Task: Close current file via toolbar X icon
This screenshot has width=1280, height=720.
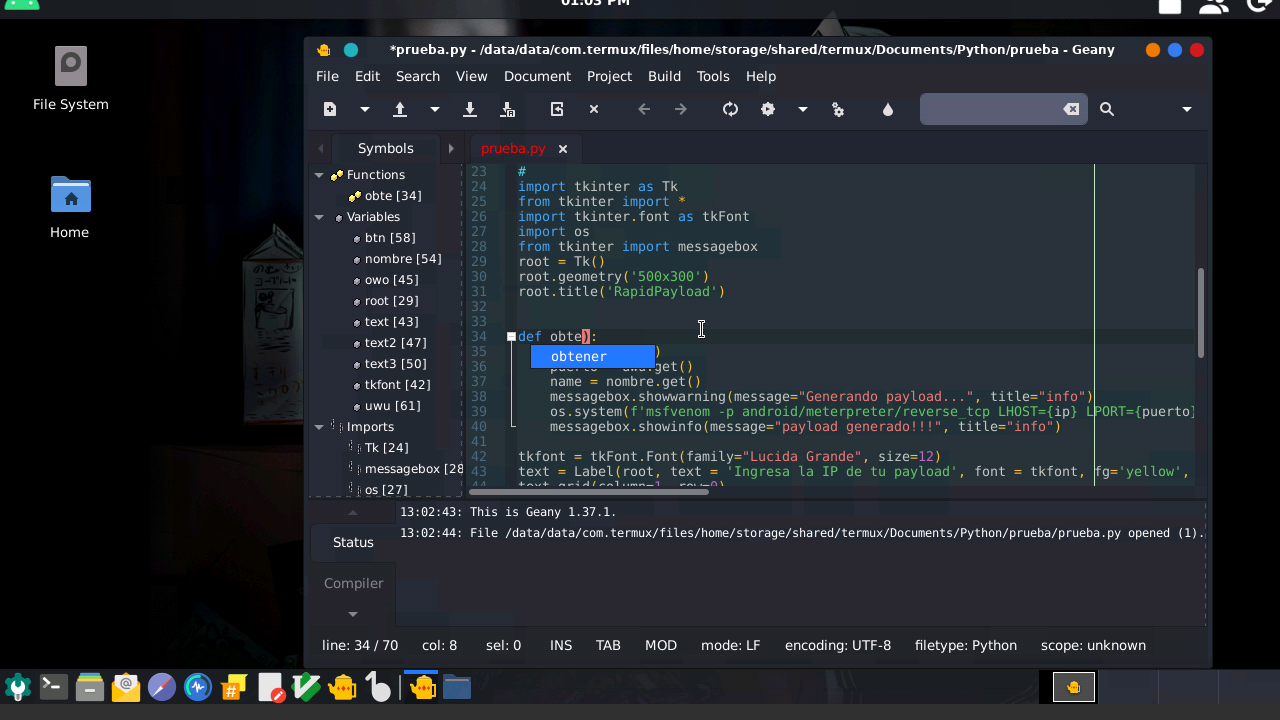Action: coord(594,109)
